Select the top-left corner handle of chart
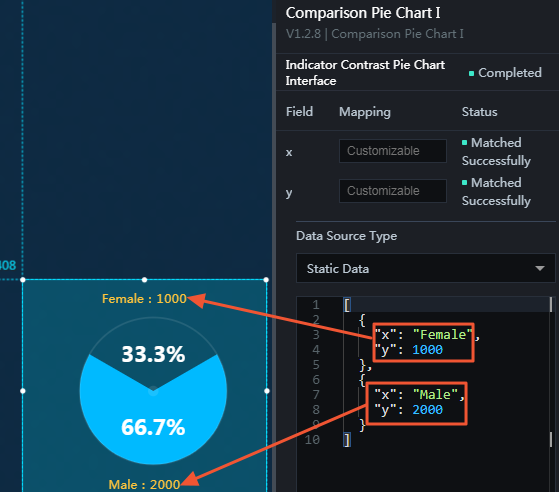This screenshot has height=492, width=559. tap(23, 280)
